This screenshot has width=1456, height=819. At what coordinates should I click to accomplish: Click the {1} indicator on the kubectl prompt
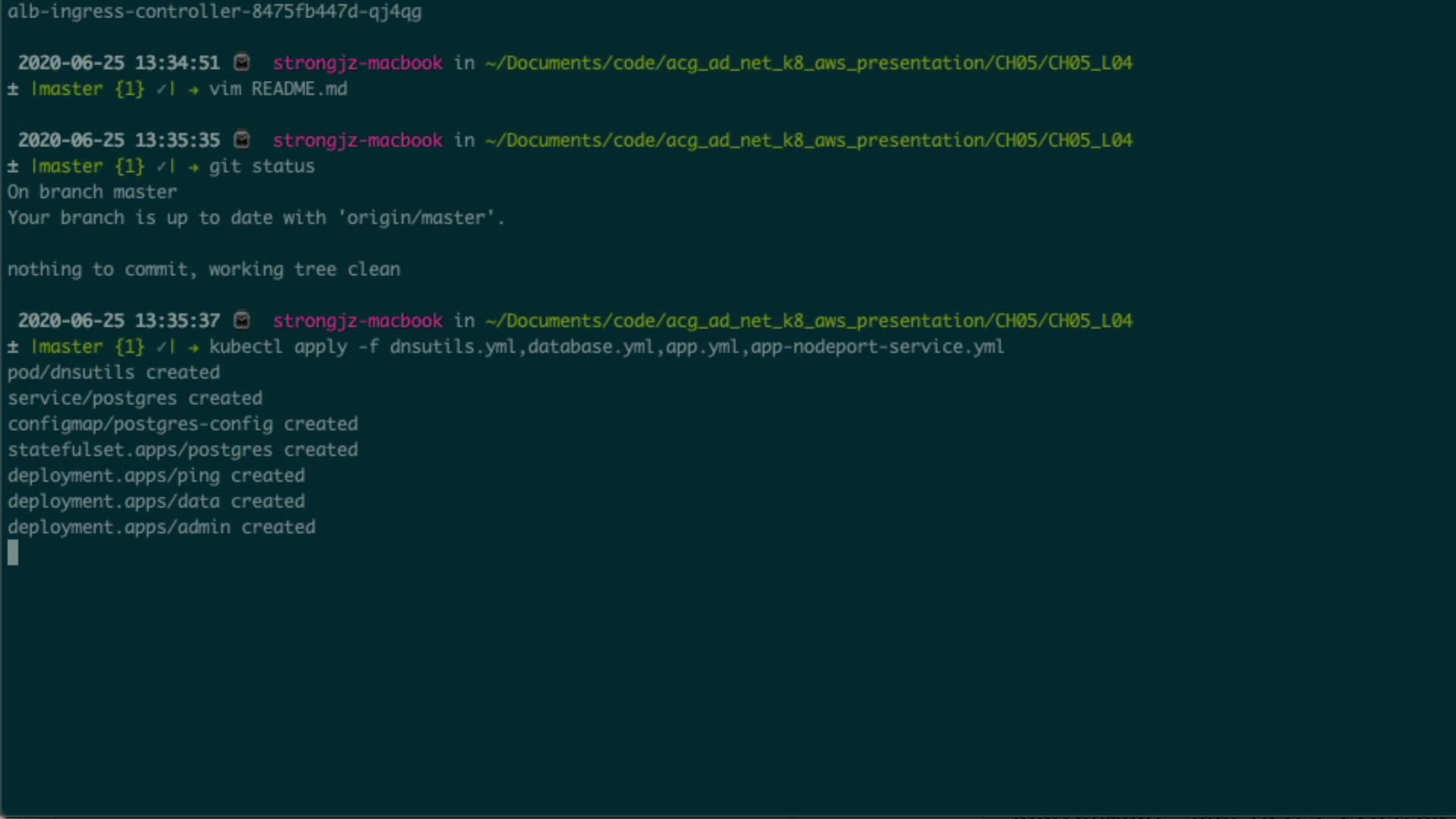click(130, 347)
